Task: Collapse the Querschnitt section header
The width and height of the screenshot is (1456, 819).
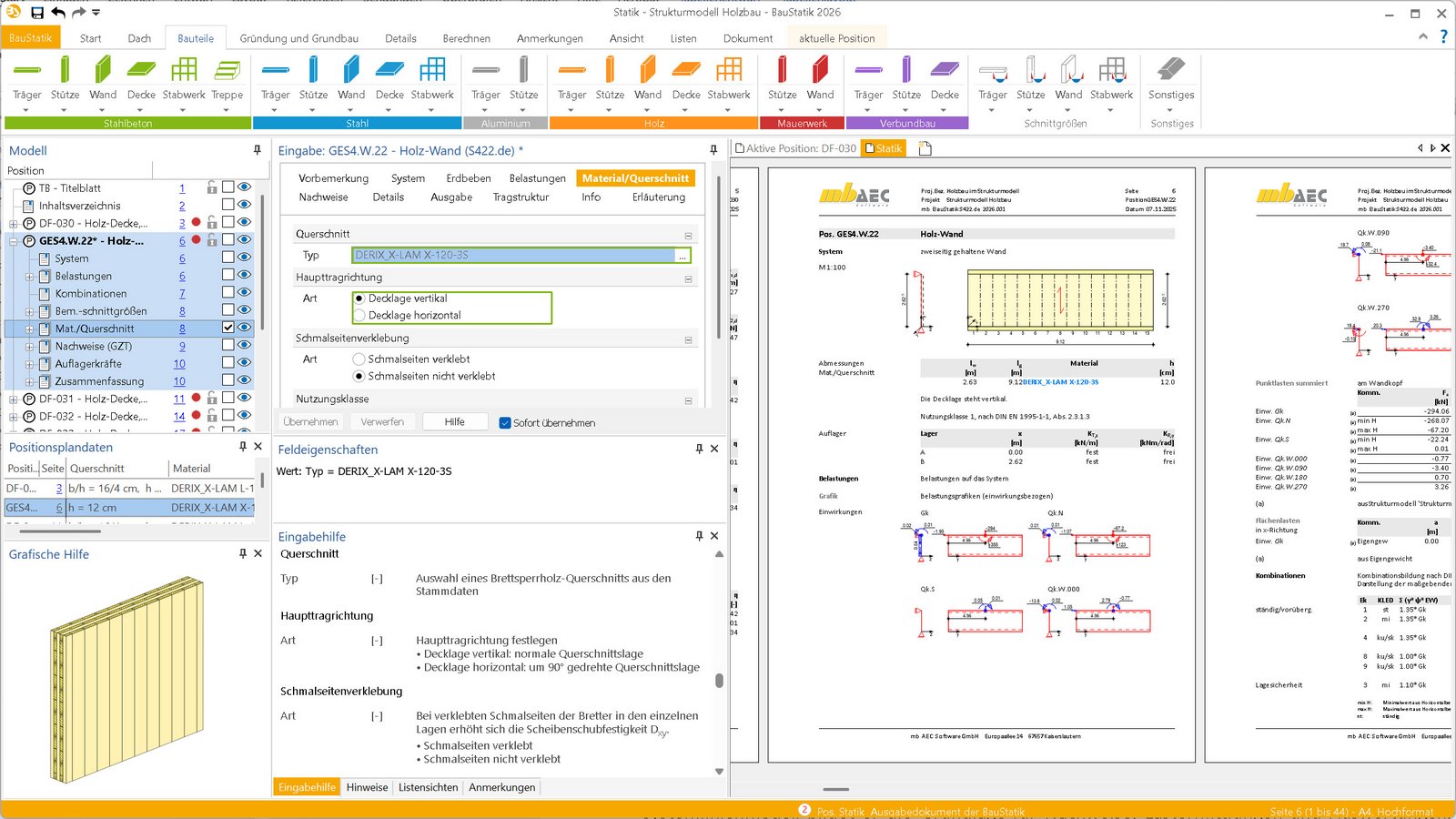Action: (688, 235)
